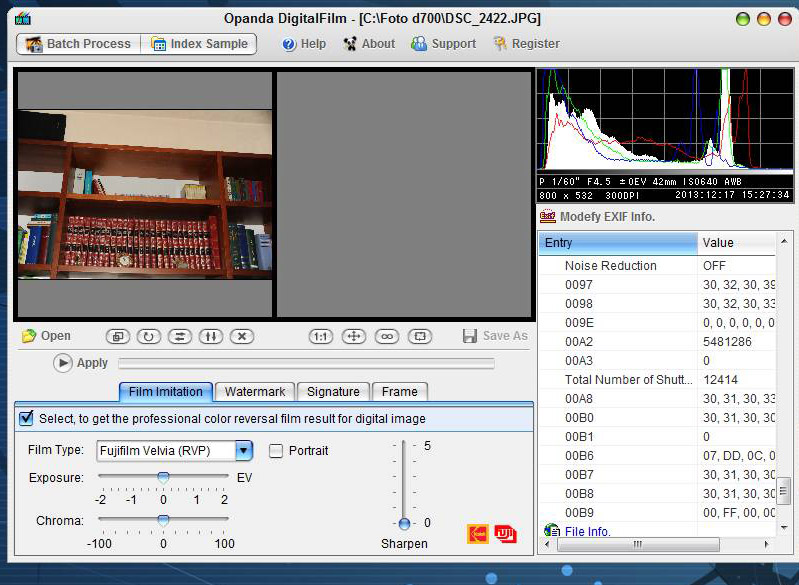Uncheck professional color reversal film checkbox
The width and height of the screenshot is (799, 585).
[x=26, y=418]
